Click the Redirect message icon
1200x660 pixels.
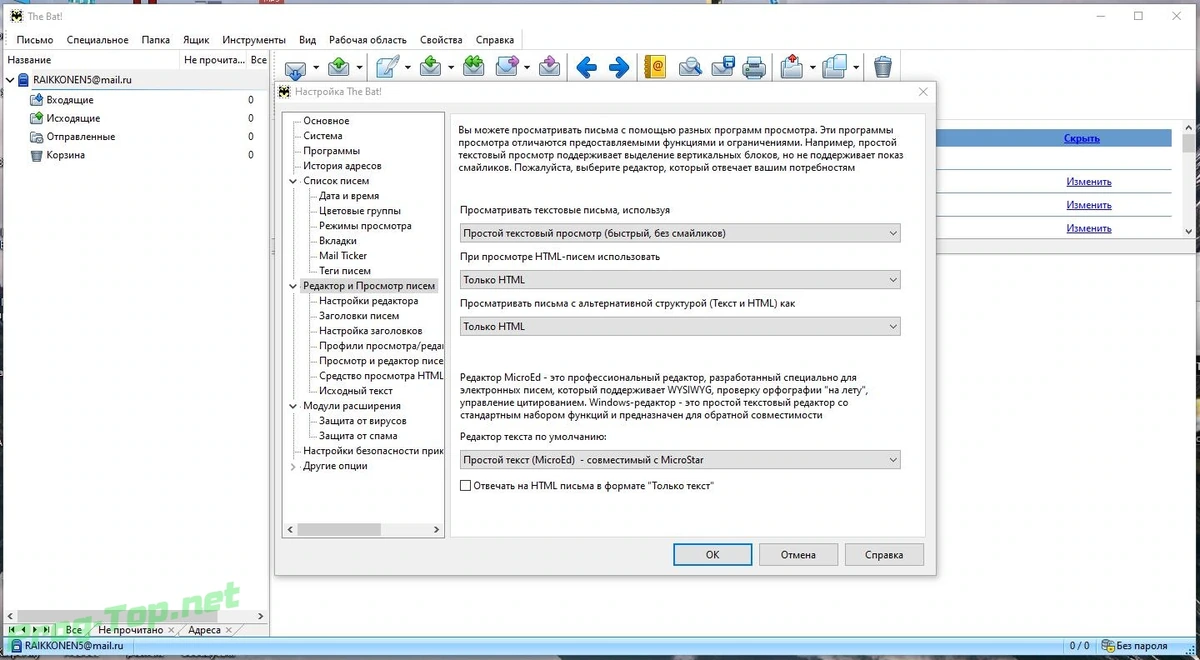[x=549, y=67]
